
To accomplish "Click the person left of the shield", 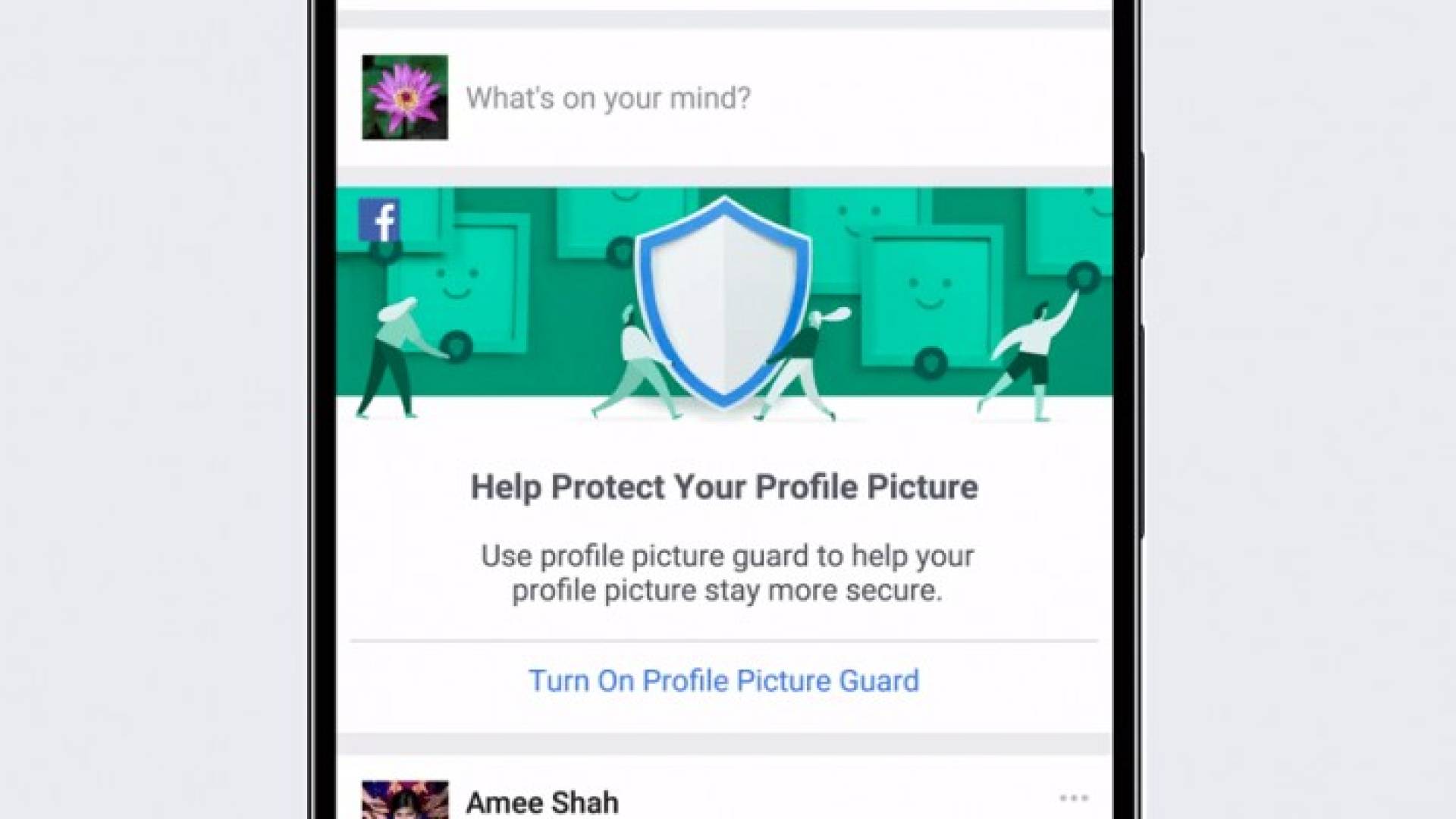I will [629, 362].
